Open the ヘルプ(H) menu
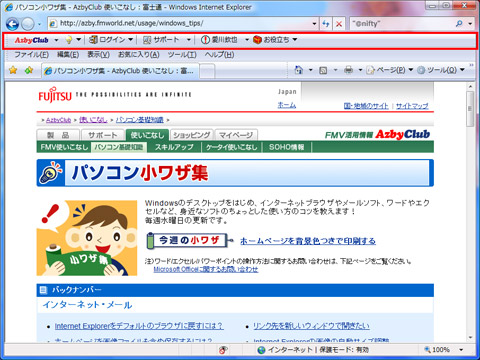This screenshot has height=360, width=480. (x=219, y=55)
